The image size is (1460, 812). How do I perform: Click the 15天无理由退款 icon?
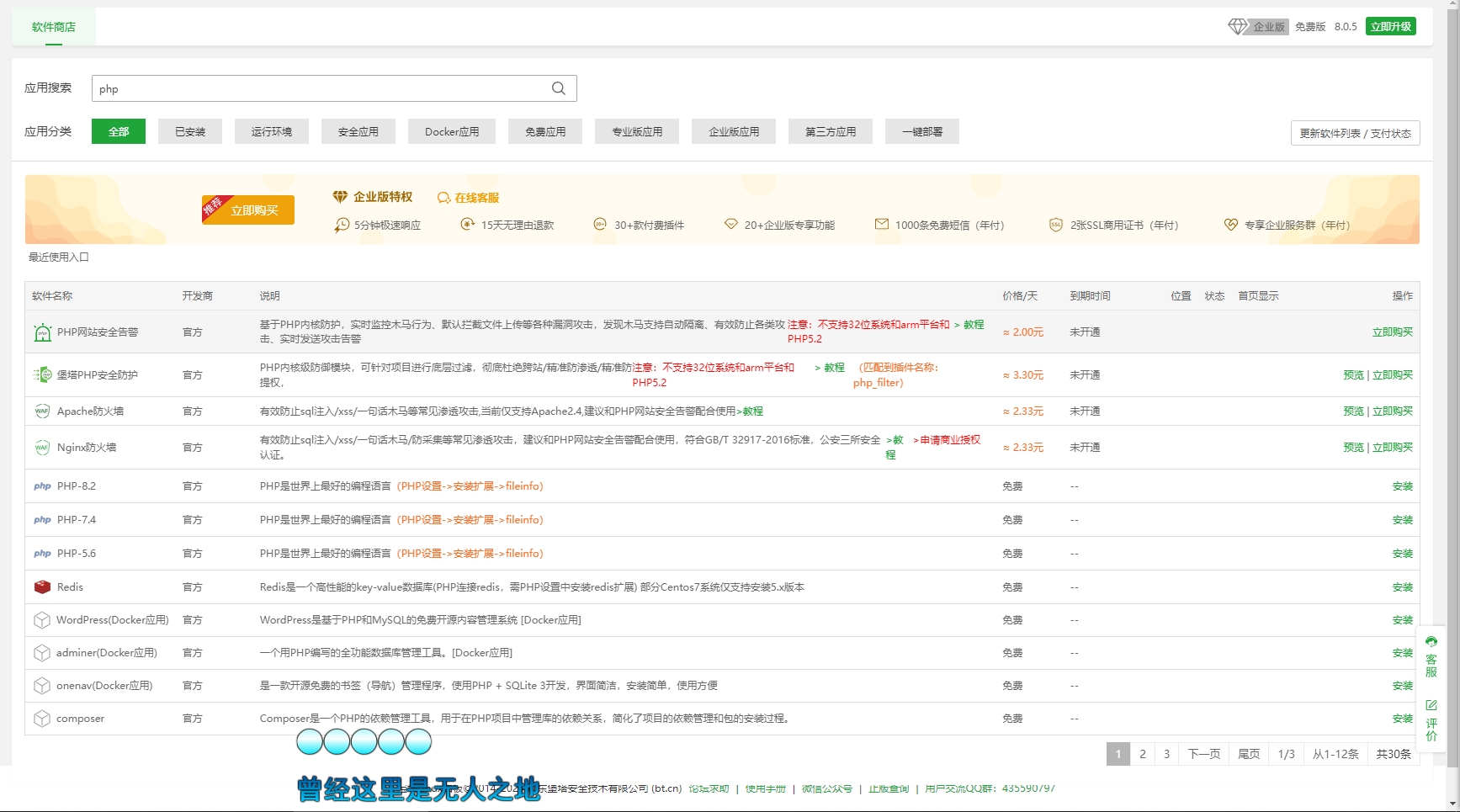tap(468, 224)
